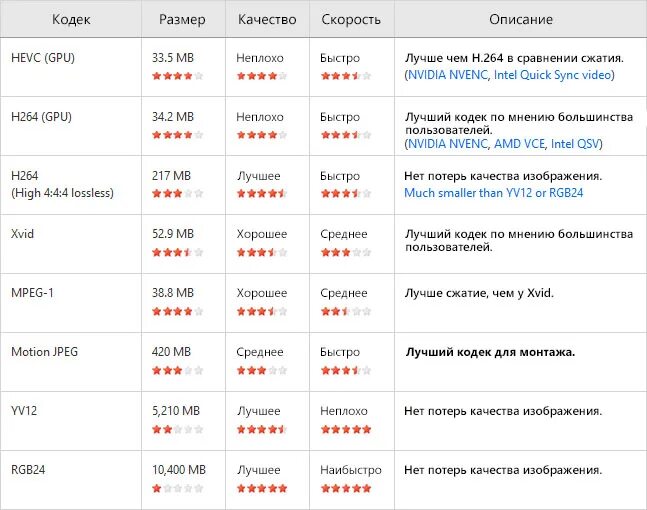Click the Размер column header
The width and height of the screenshot is (647, 510).
[x=182, y=20]
